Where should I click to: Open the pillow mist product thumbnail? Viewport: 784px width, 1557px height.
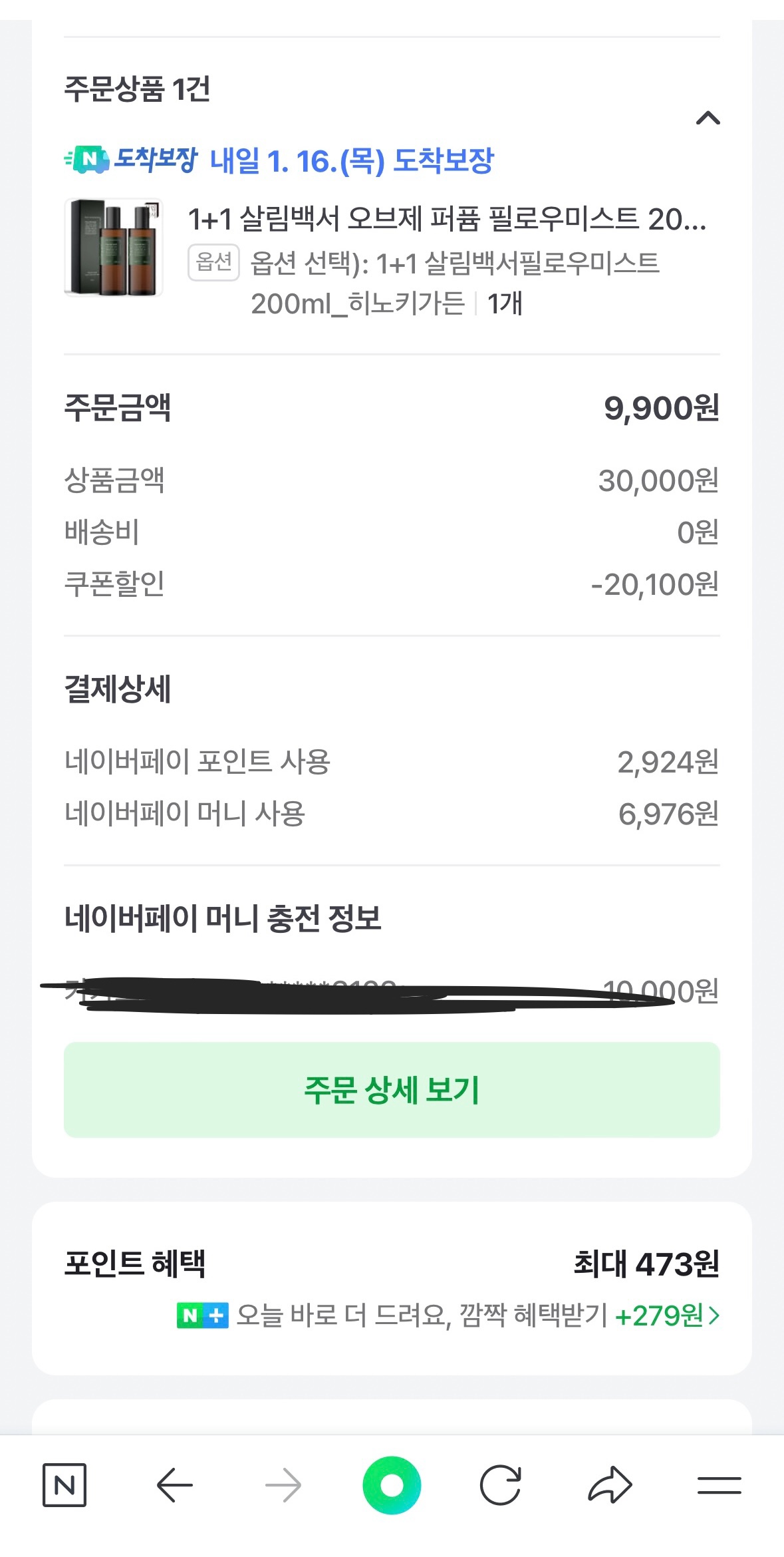(114, 247)
